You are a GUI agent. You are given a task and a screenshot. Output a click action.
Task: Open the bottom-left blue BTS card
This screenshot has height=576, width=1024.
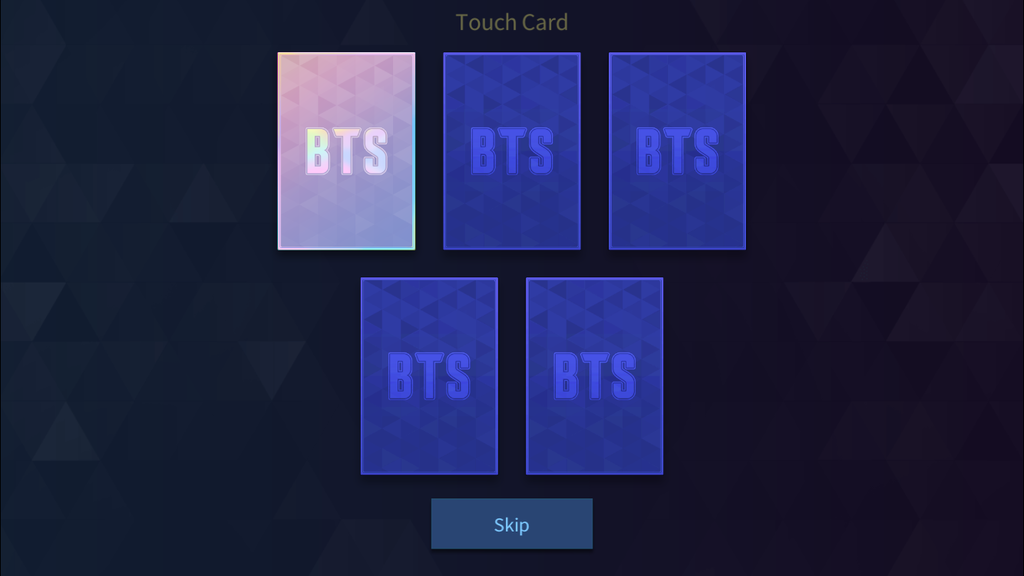[429, 376]
